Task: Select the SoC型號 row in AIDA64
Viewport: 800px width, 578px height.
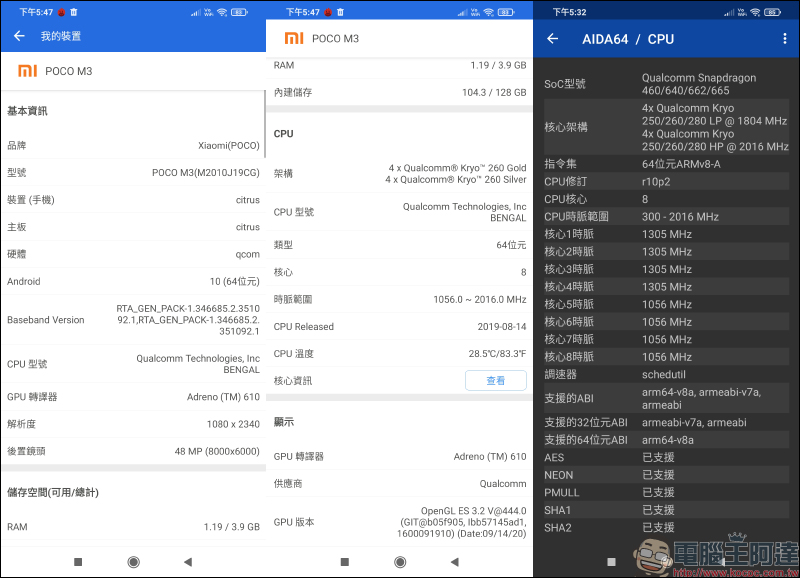Action: 666,84
